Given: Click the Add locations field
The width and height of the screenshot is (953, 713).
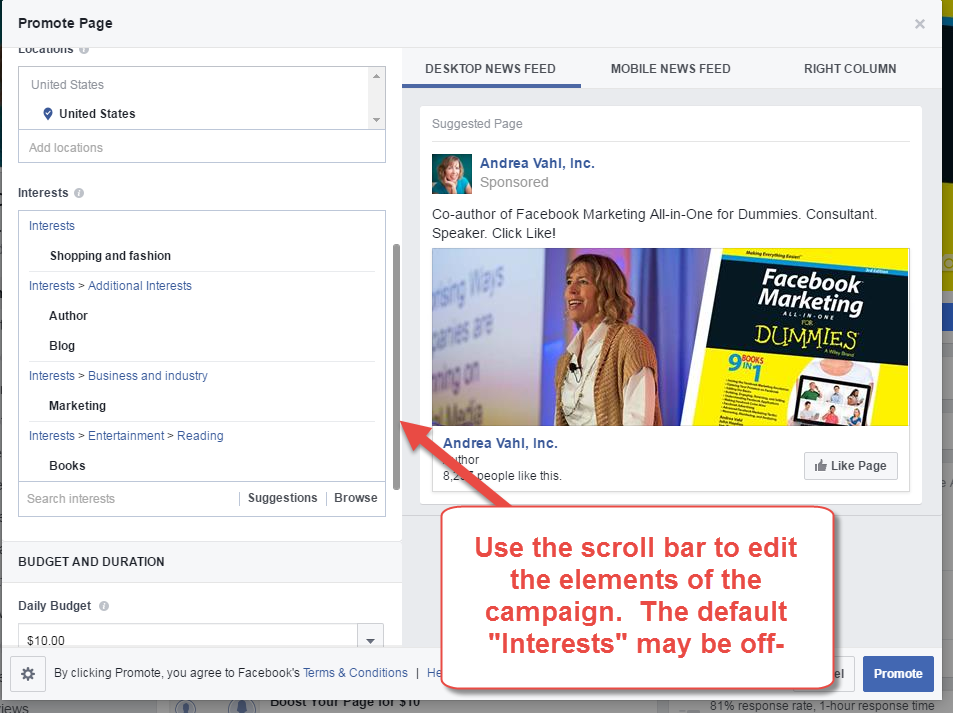Looking at the screenshot, I should [202, 147].
